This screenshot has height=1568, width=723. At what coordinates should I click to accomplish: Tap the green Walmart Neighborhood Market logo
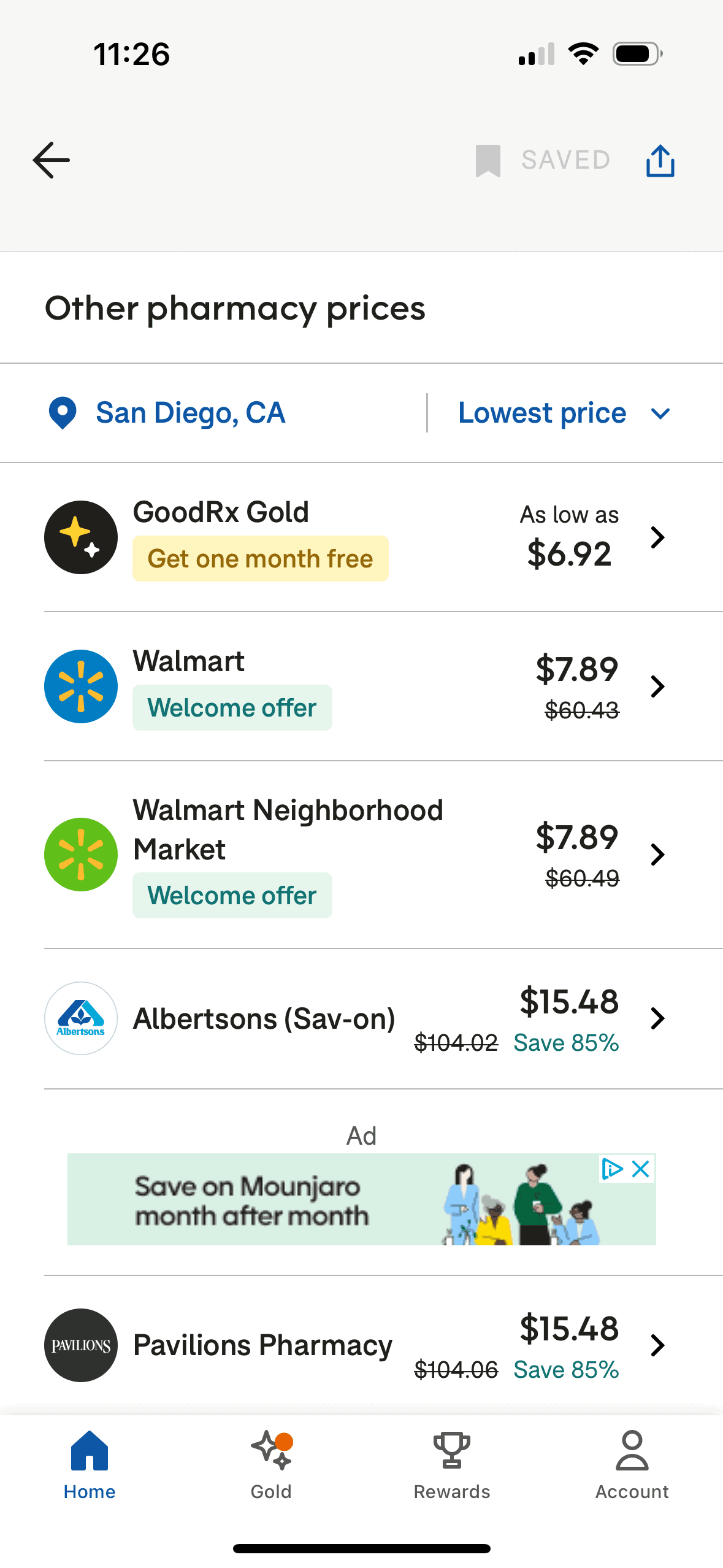(81, 855)
